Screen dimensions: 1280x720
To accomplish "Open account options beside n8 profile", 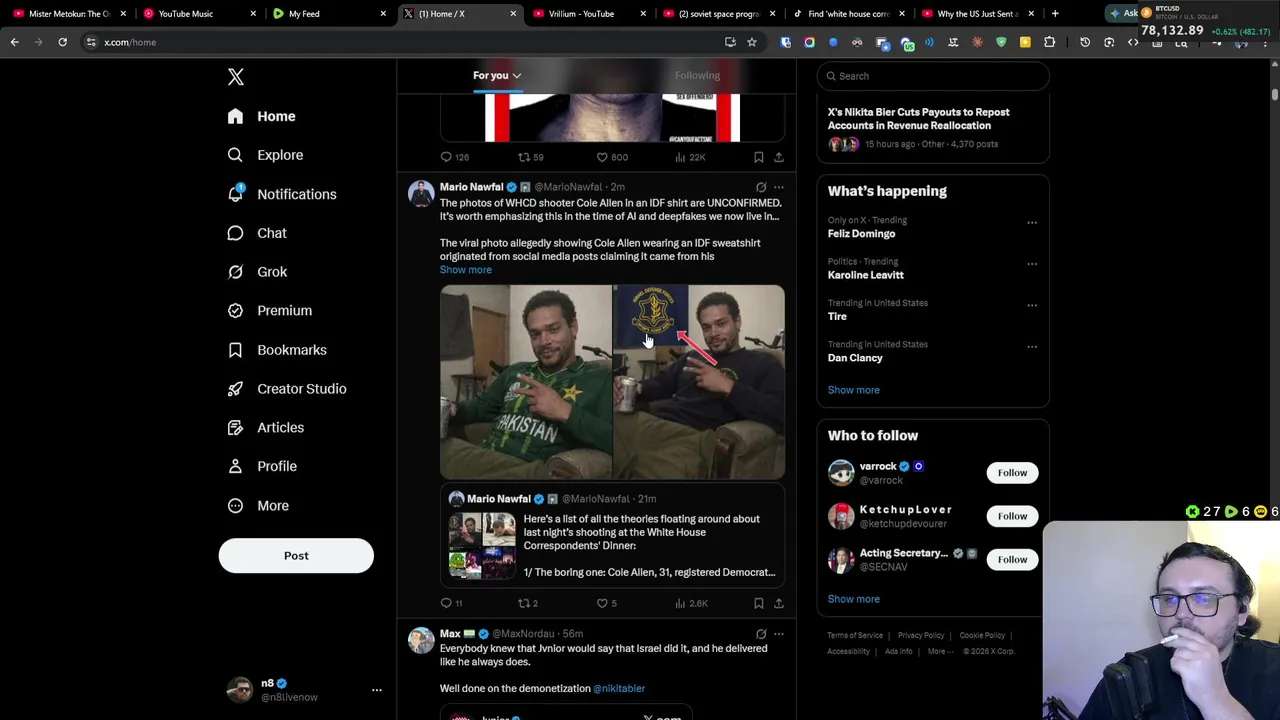I will [377, 690].
